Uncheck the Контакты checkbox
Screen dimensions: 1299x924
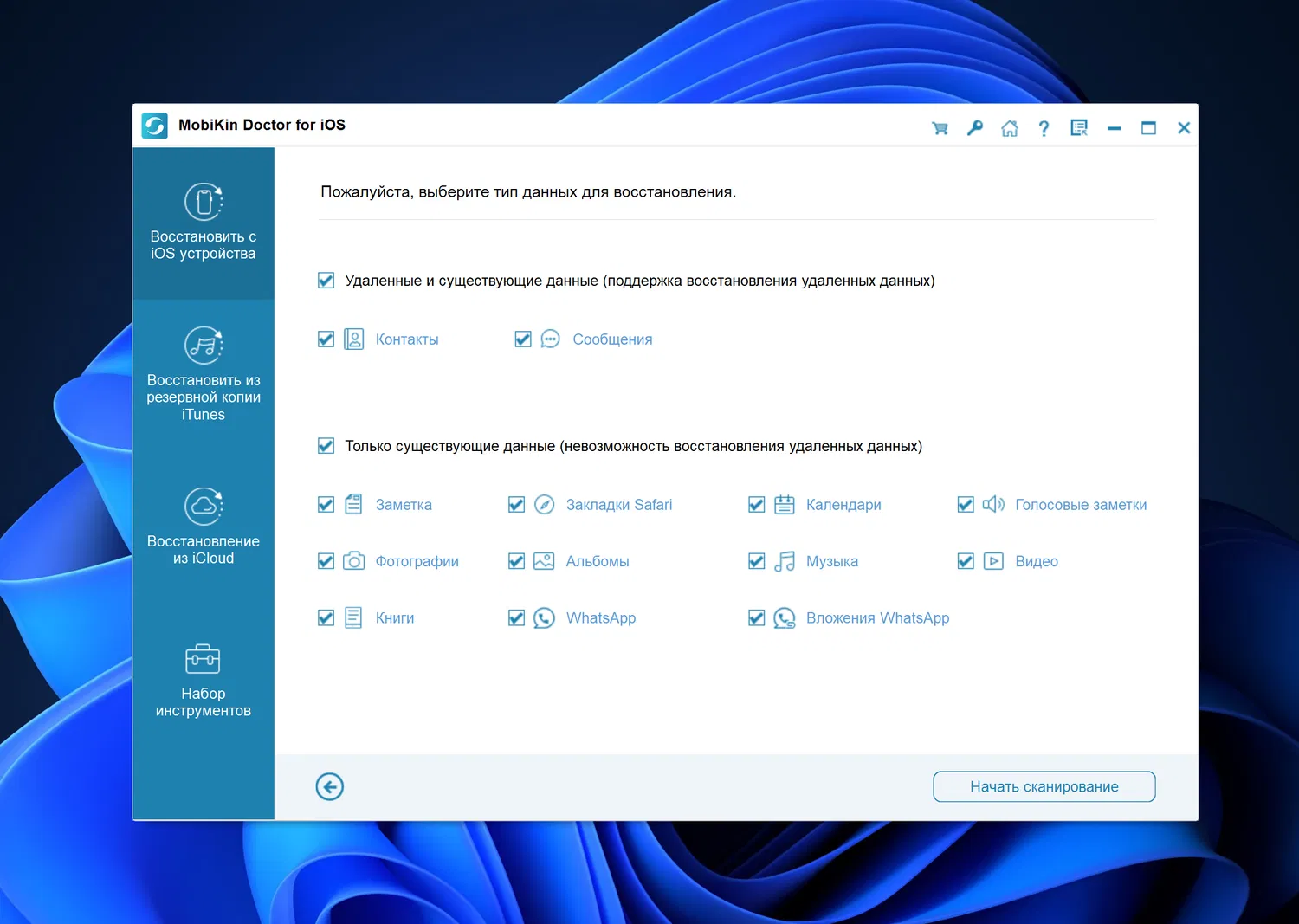(326, 339)
